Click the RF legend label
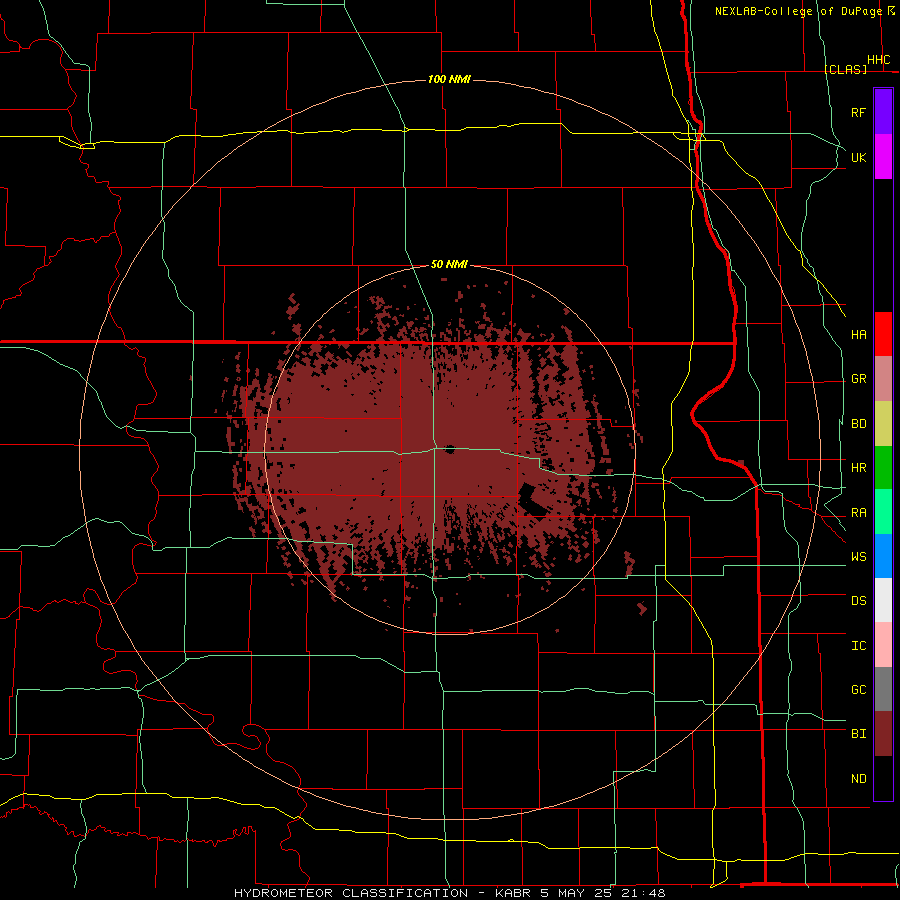This screenshot has width=900, height=900. tap(858, 112)
